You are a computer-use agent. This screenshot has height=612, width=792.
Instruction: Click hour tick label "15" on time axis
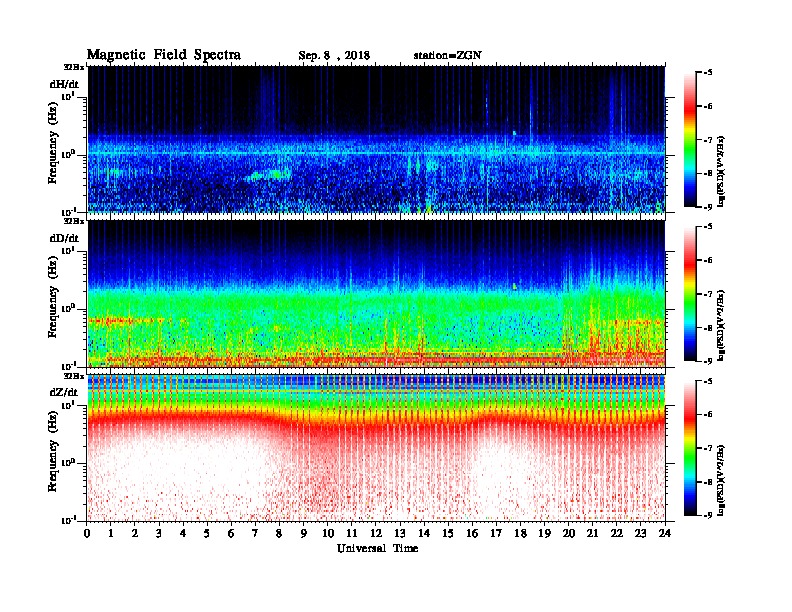click(x=448, y=534)
